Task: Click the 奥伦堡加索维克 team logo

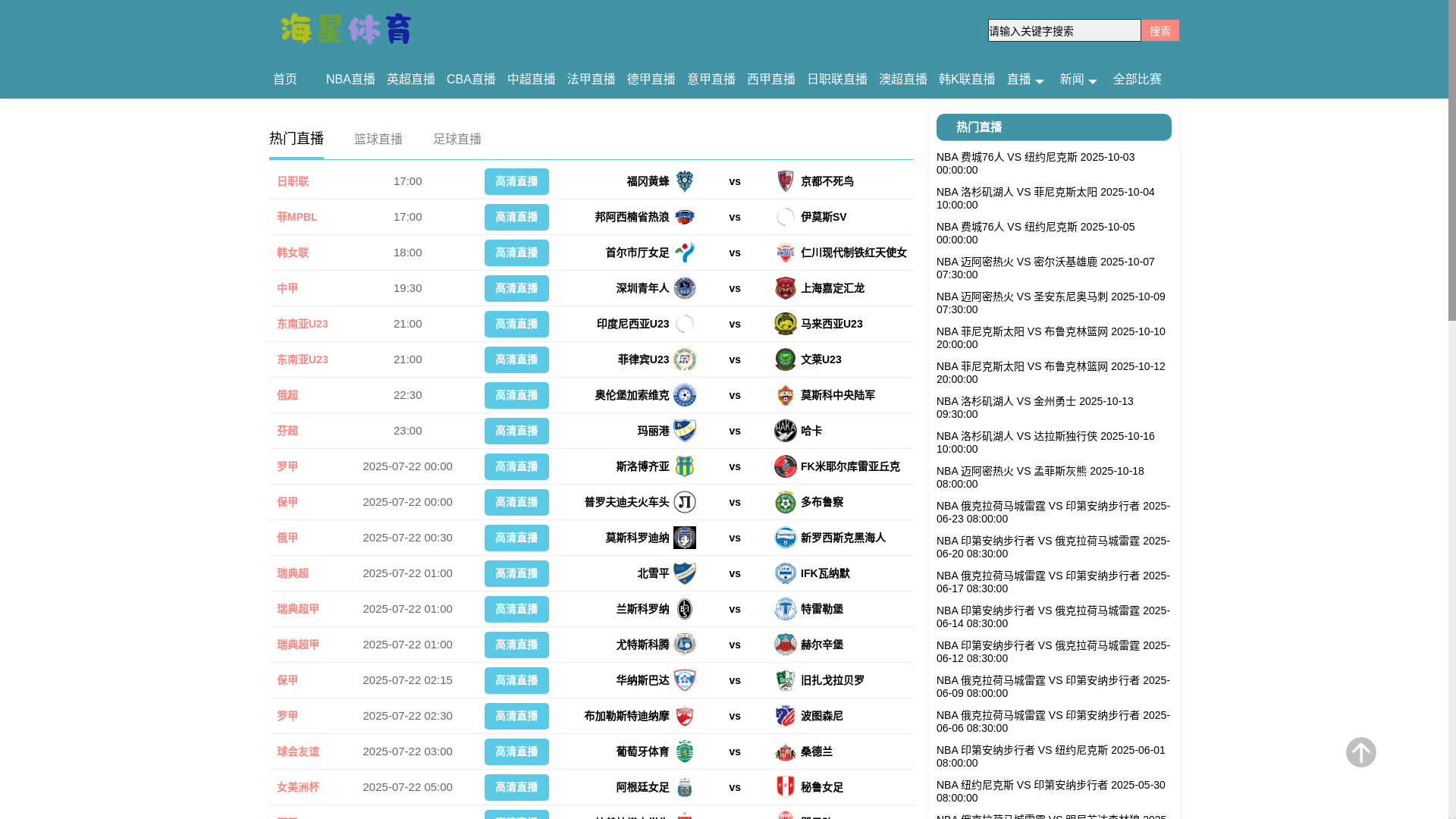Action: pos(685,395)
